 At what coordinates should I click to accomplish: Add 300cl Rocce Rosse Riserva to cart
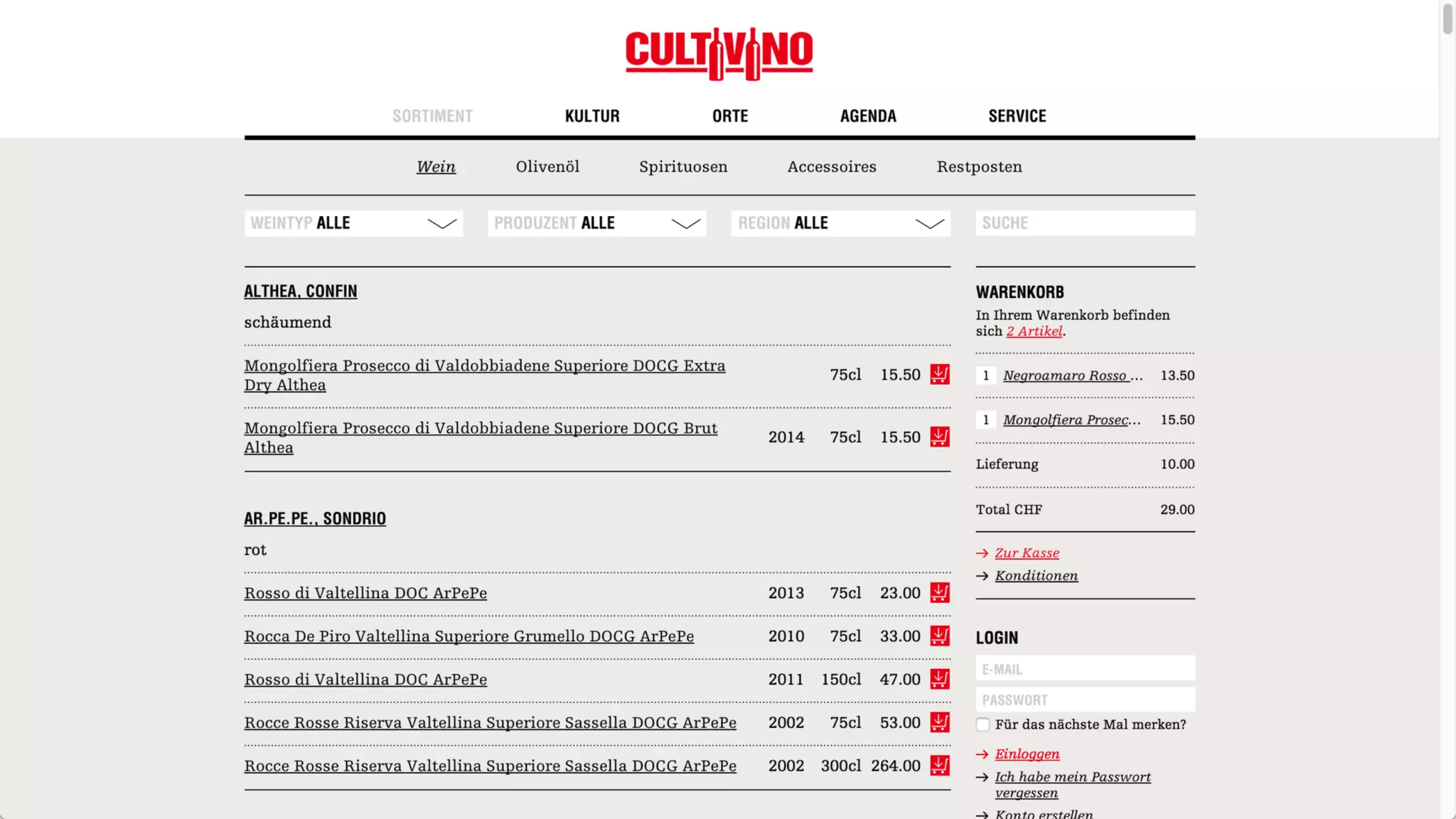click(x=939, y=766)
